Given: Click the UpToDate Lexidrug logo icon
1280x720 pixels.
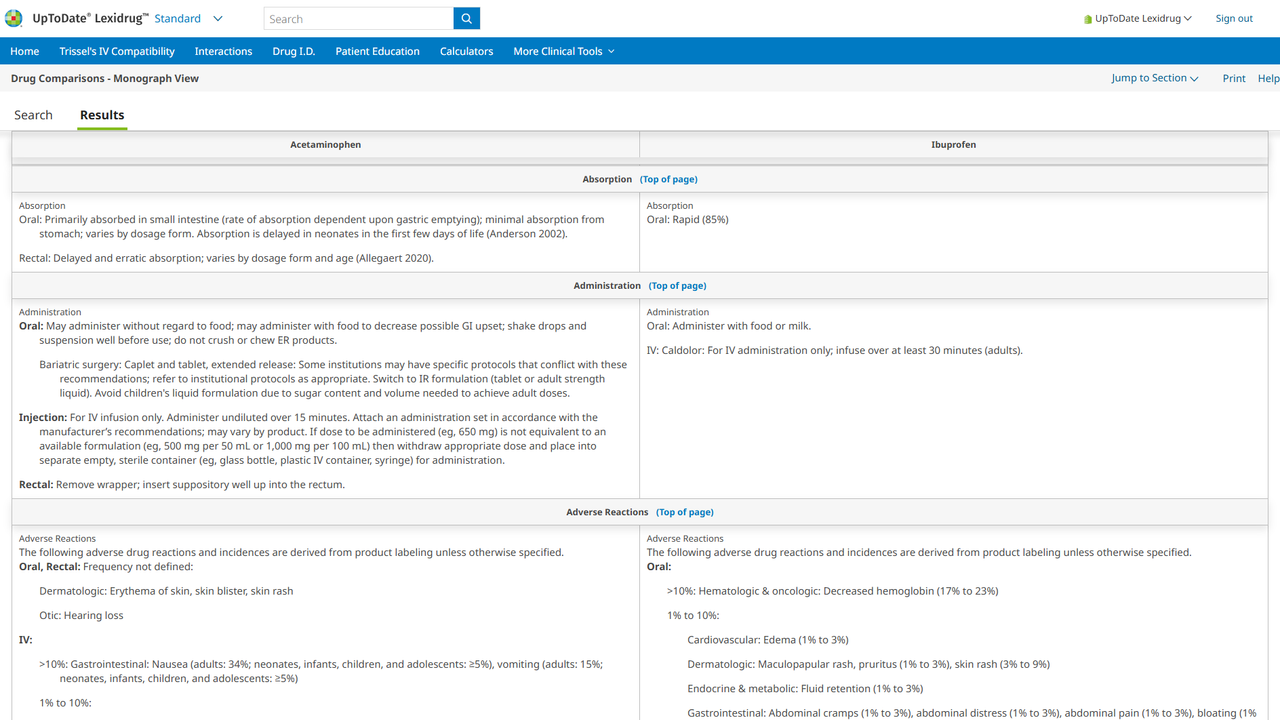Looking at the screenshot, I should point(14,18).
